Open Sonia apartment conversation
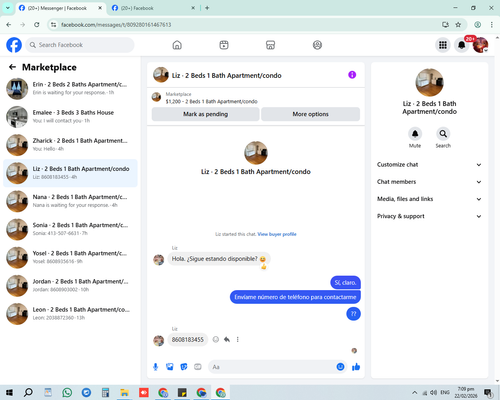The image size is (500, 400). [70, 229]
